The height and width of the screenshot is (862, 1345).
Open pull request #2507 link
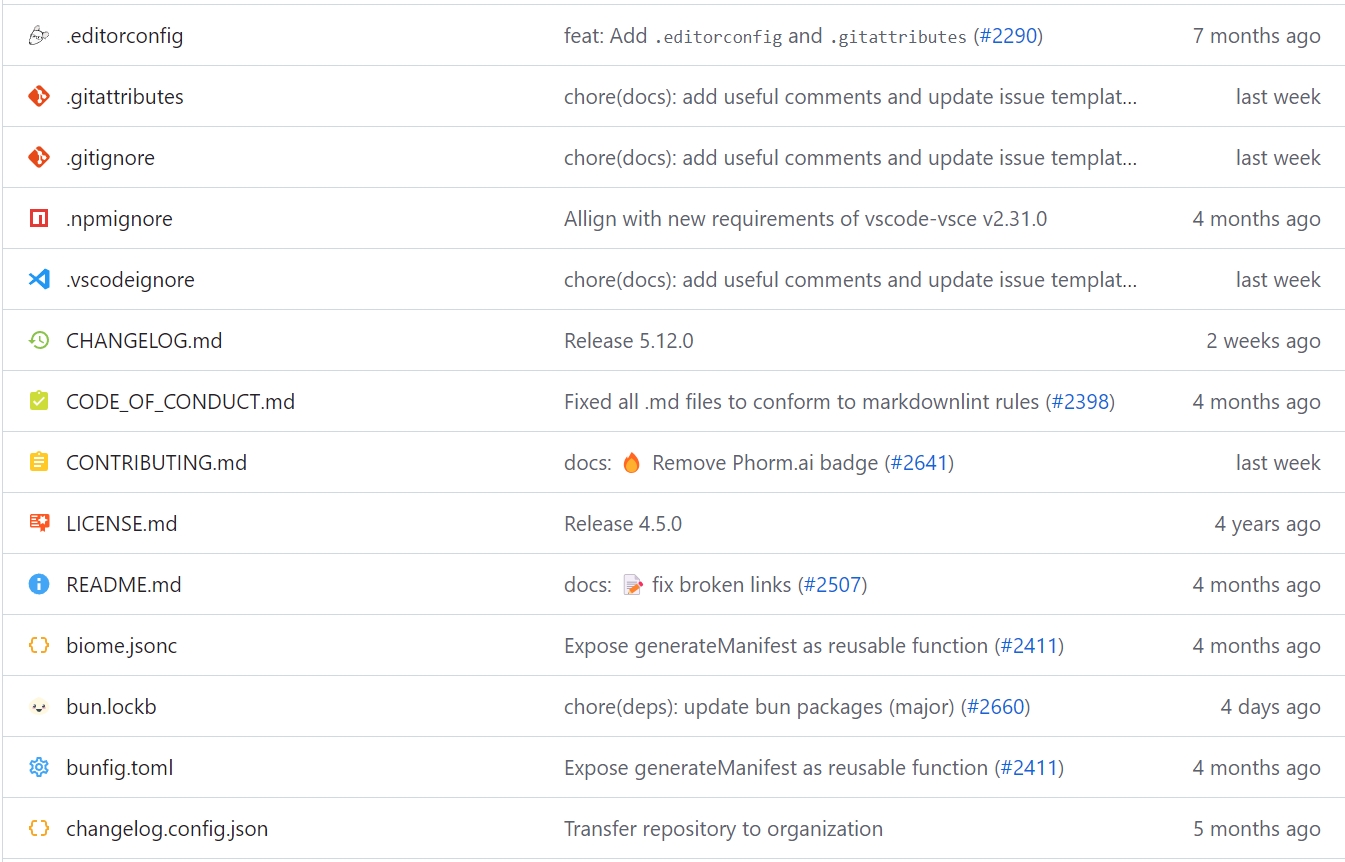tap(832, 585)
